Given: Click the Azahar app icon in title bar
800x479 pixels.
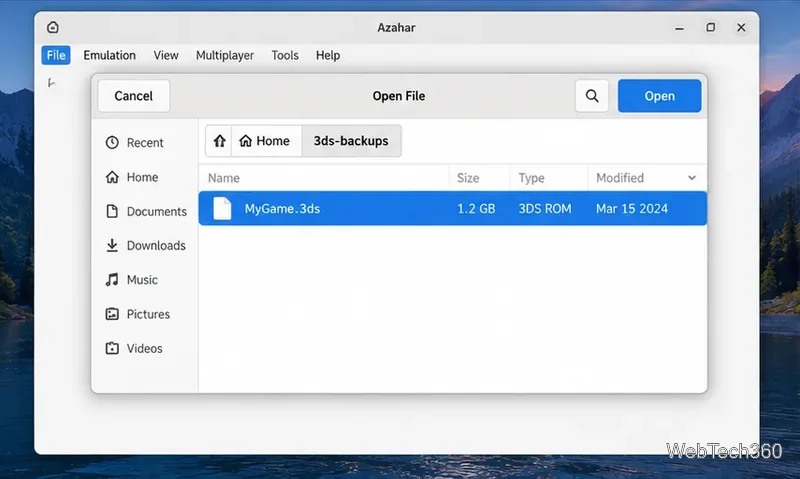Looking at the screenshot, I should (53, 27).
